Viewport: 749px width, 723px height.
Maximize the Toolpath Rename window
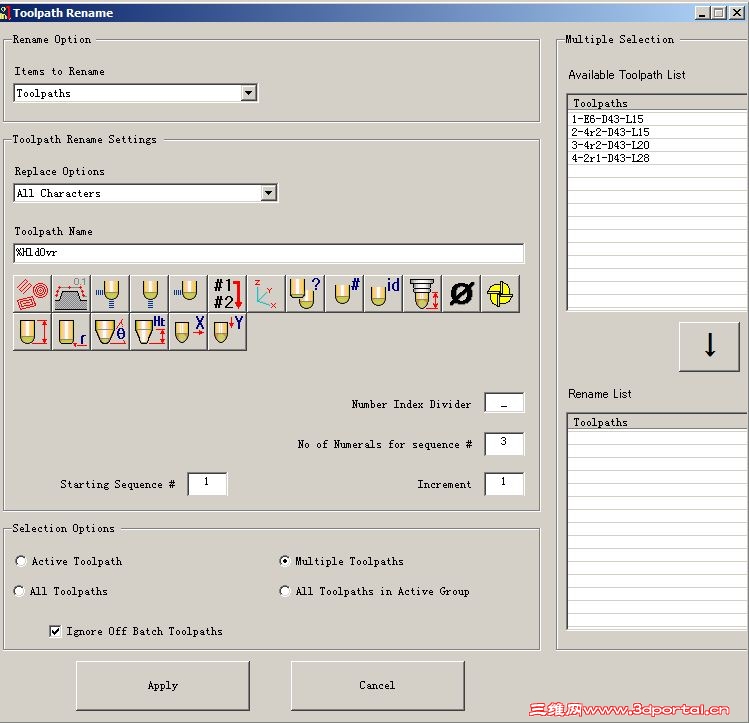tap(718, 13)
